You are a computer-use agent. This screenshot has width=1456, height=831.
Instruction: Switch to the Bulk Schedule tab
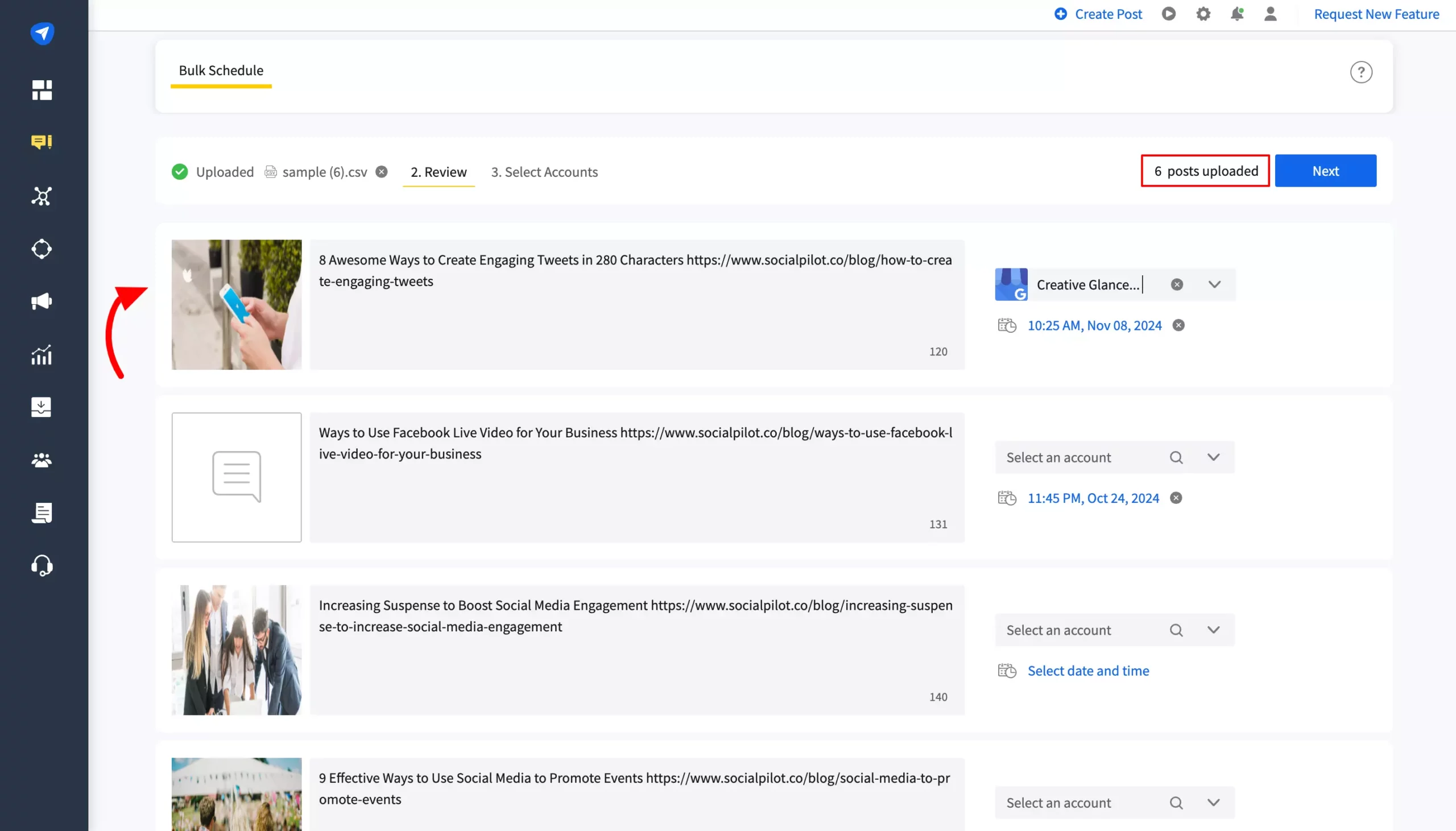[221, 70]
